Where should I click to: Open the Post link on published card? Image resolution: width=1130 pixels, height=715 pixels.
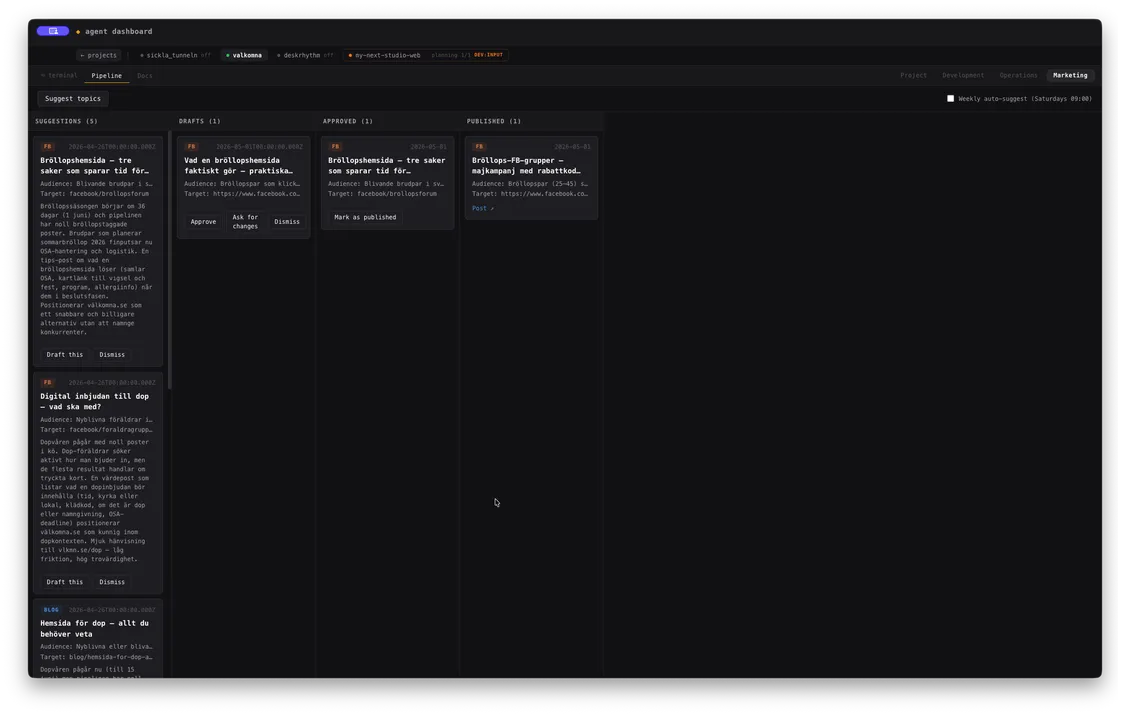[x=482, y=208]
